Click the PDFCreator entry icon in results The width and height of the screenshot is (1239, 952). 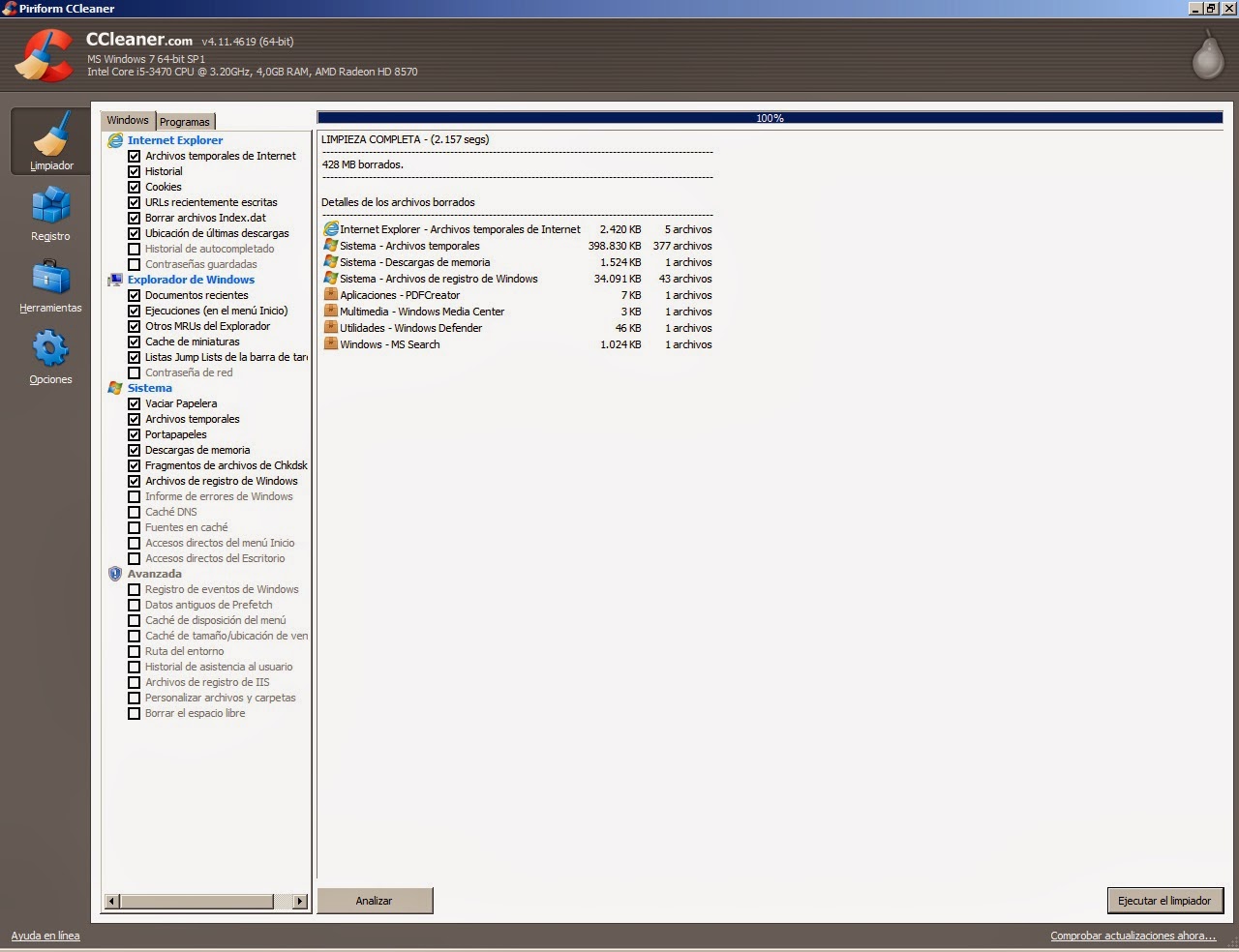pos(330,295)
